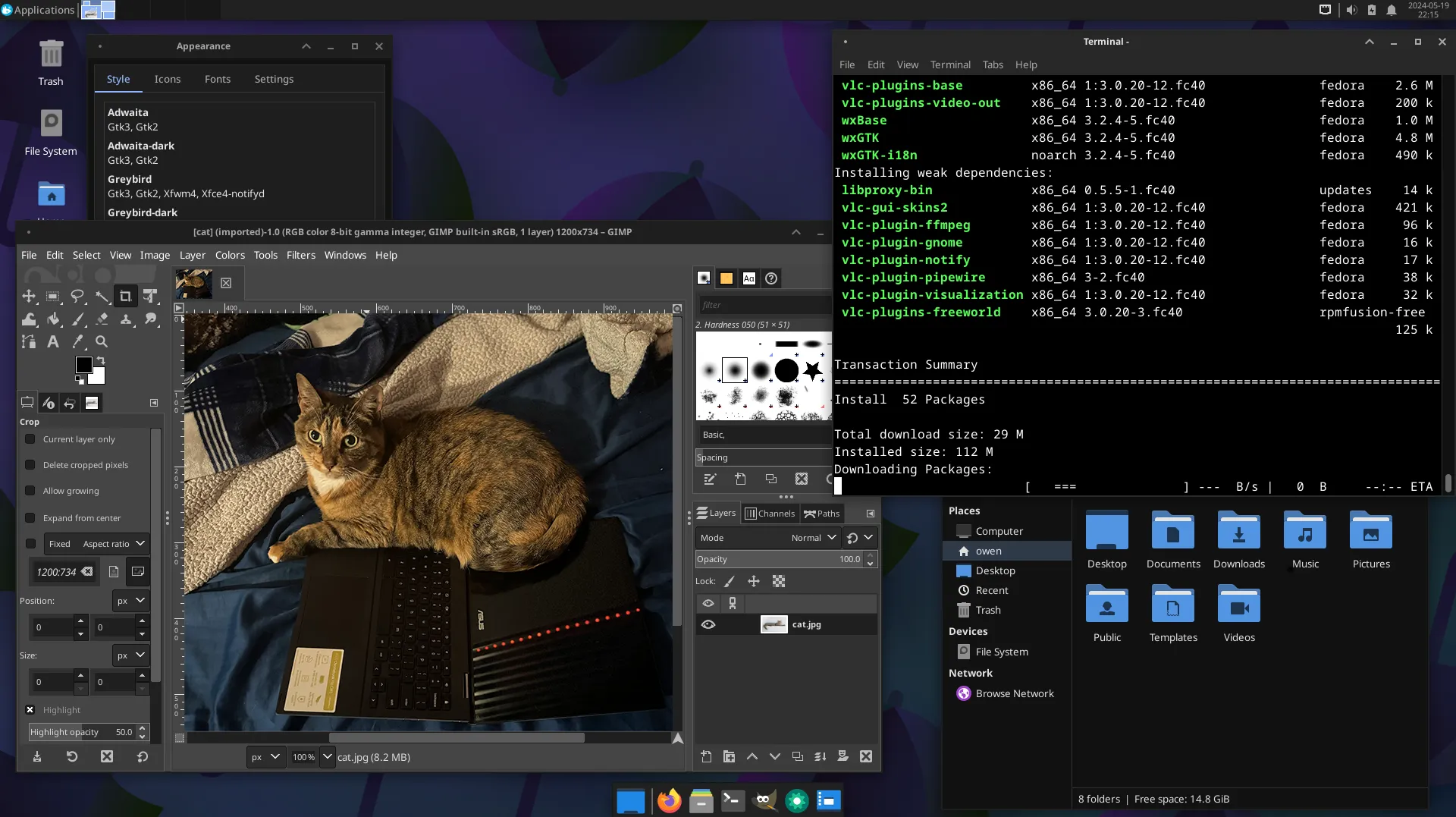Select the Free Select lasso tool
This screenshot has height=817, width=1456.
pyautogui.click(x=77, y=296)
